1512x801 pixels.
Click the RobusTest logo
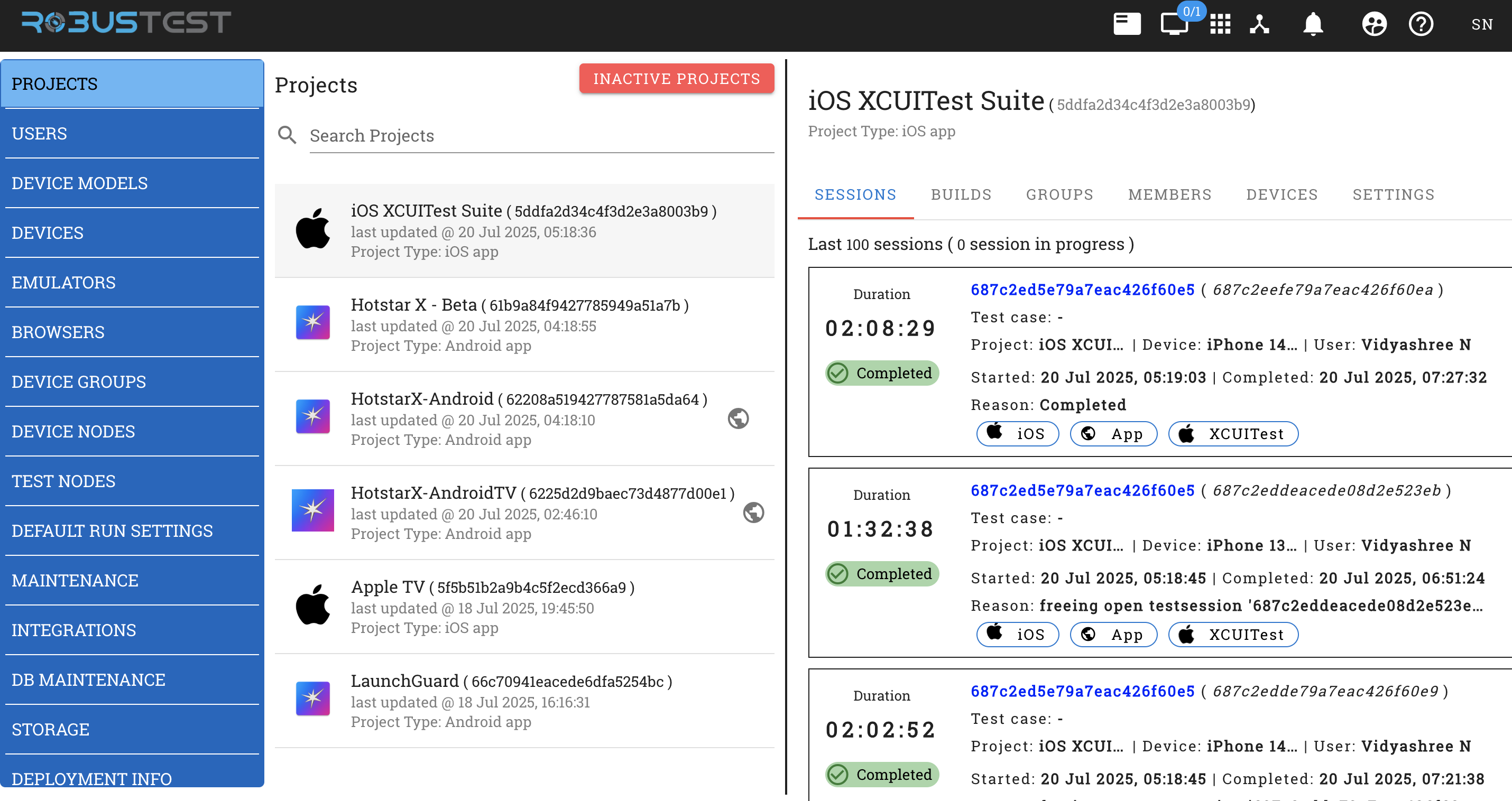[126, 23]
